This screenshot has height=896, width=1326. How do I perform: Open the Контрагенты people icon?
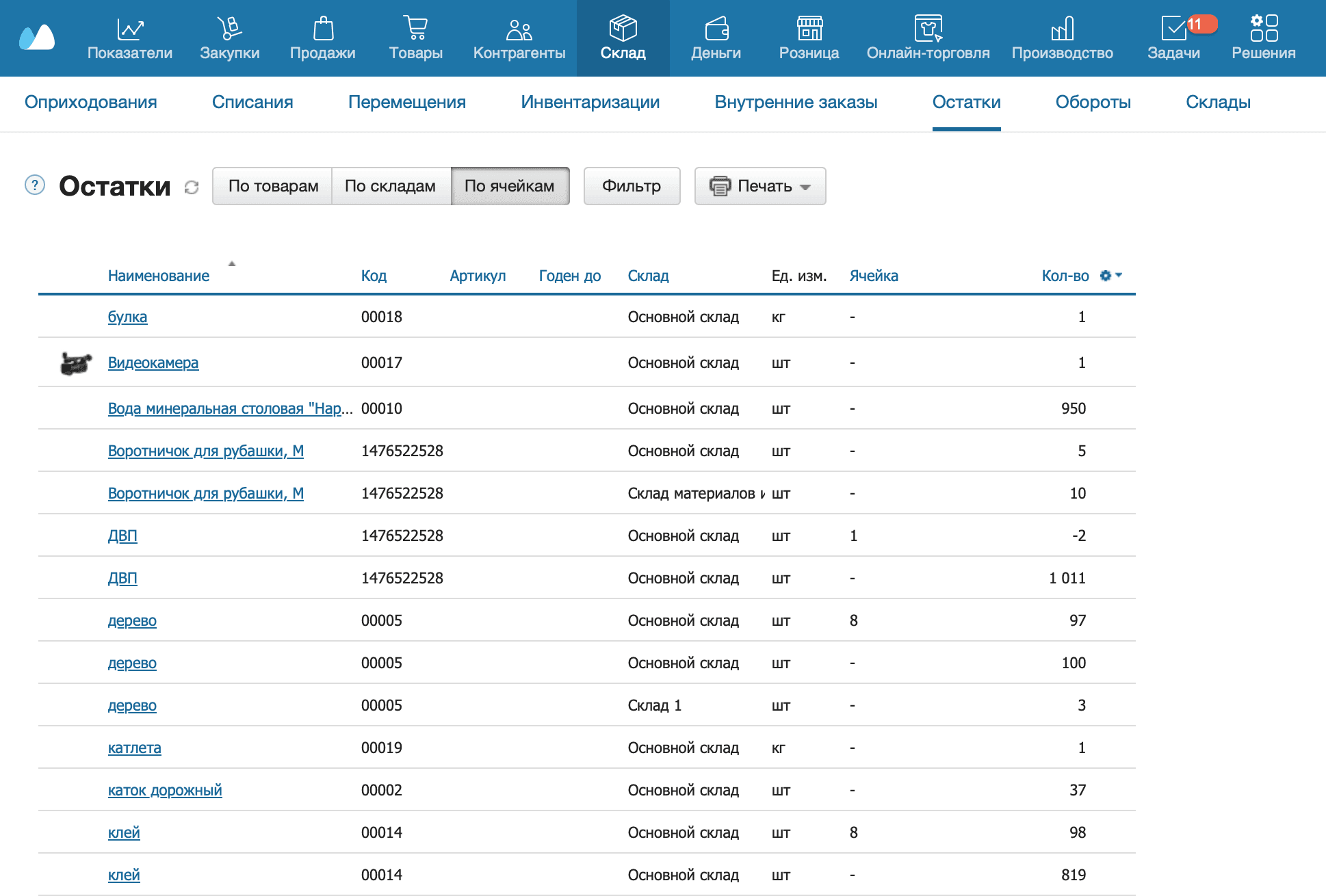click(518, 29)
